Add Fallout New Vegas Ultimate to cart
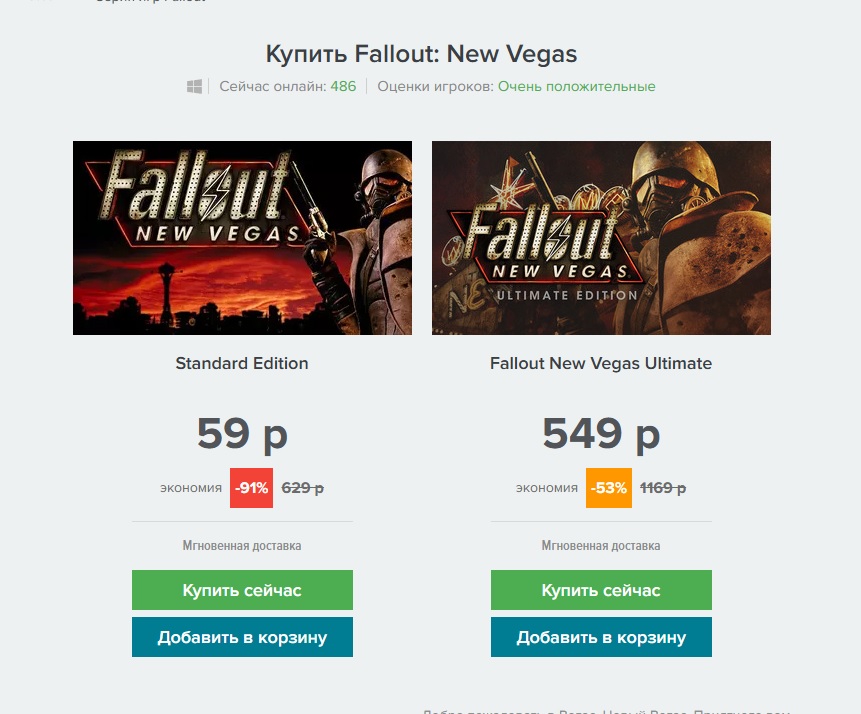 [x=601, y=637]
